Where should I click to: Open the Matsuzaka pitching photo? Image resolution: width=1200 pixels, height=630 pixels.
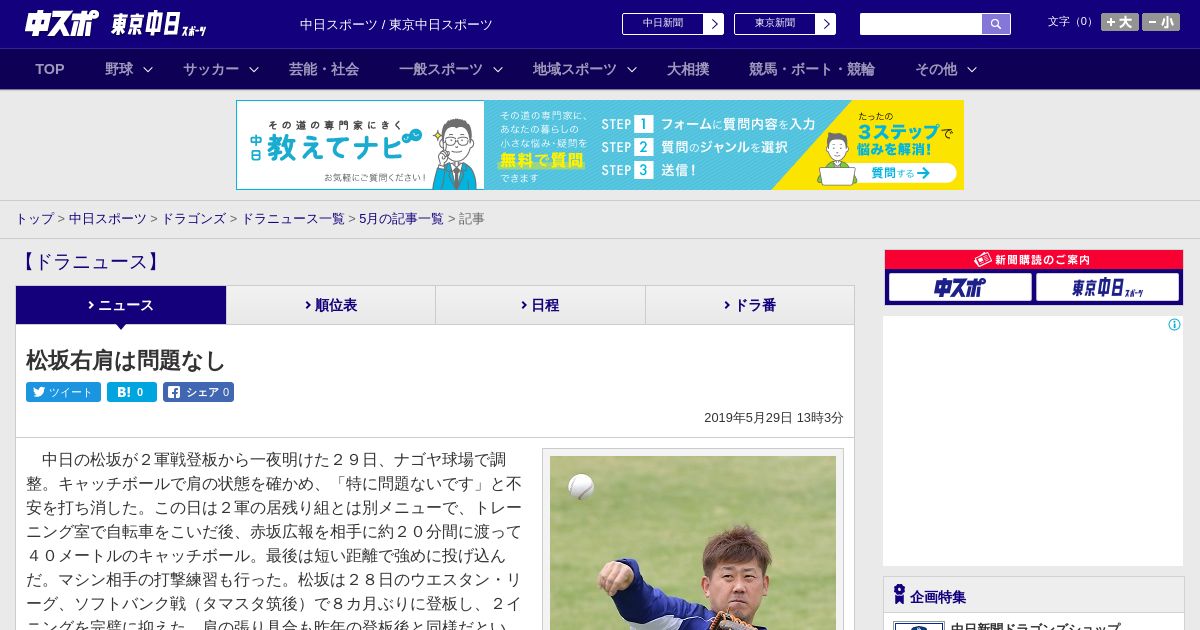tap(693, 543)
